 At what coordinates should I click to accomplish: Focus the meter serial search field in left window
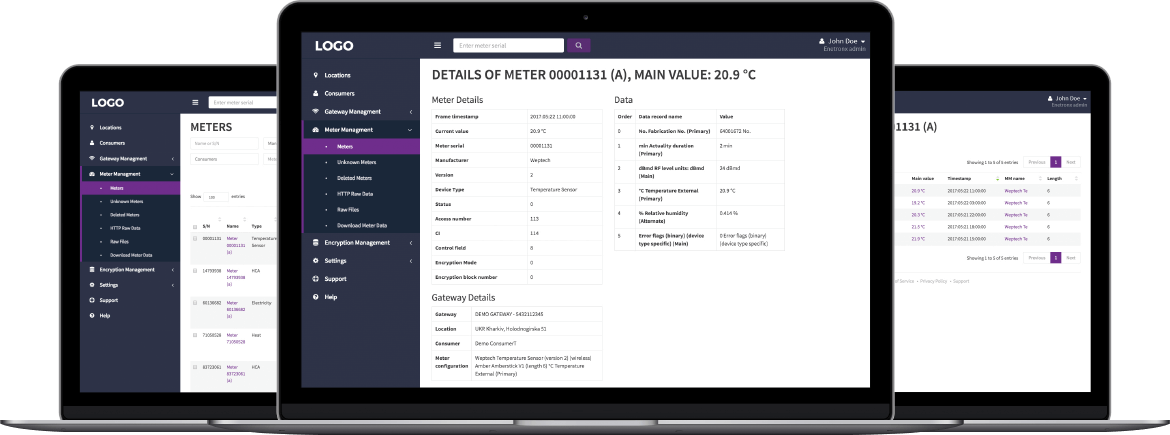243,102
